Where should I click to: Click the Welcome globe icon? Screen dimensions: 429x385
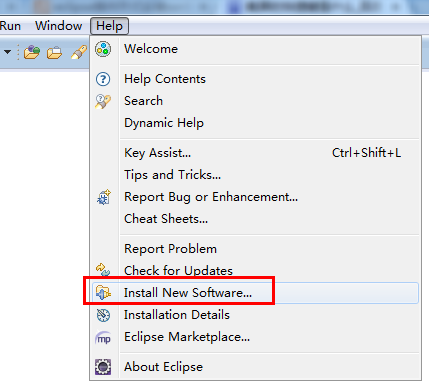click(103, 49)
